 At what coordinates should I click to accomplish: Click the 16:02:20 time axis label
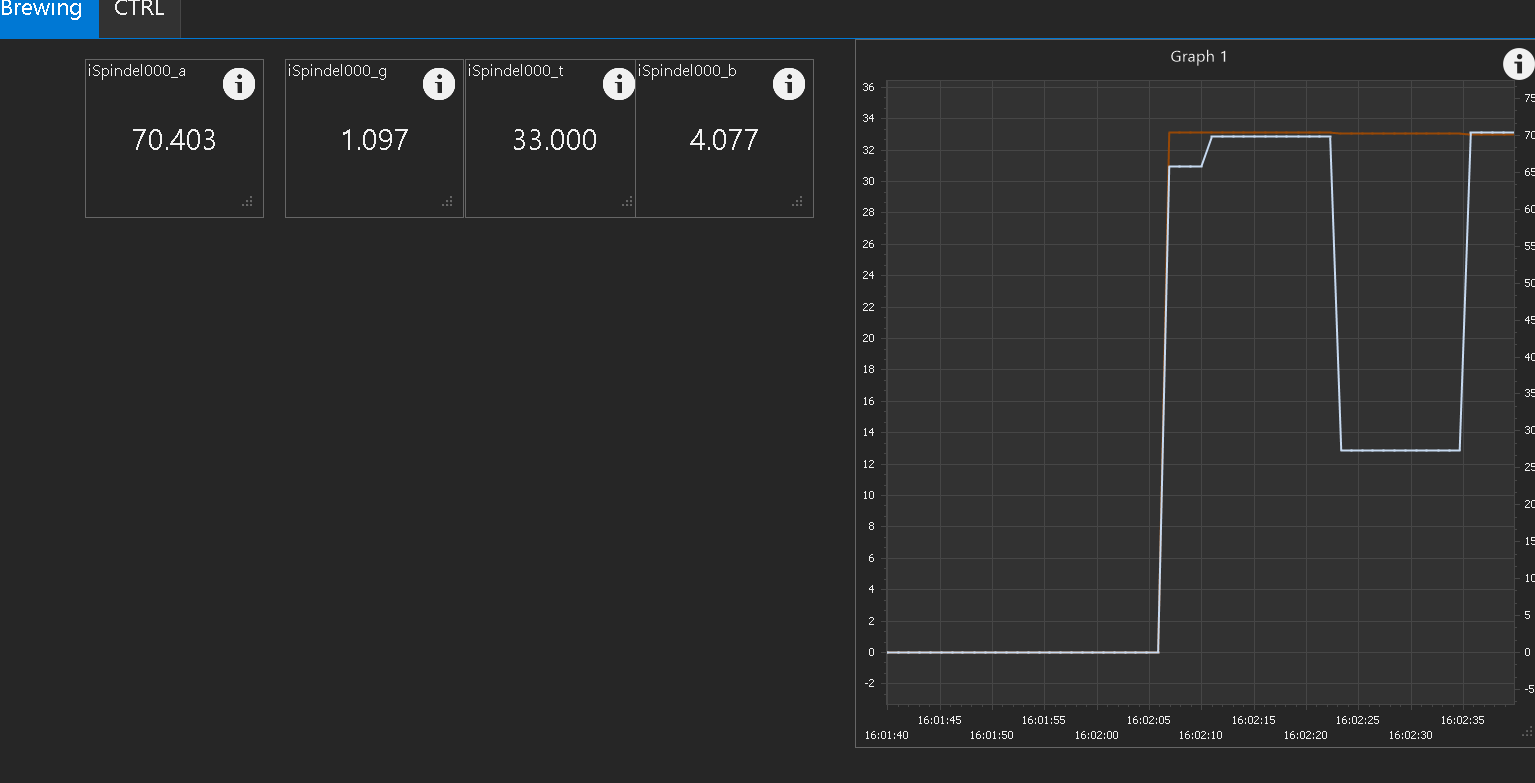click(1306, 735)
